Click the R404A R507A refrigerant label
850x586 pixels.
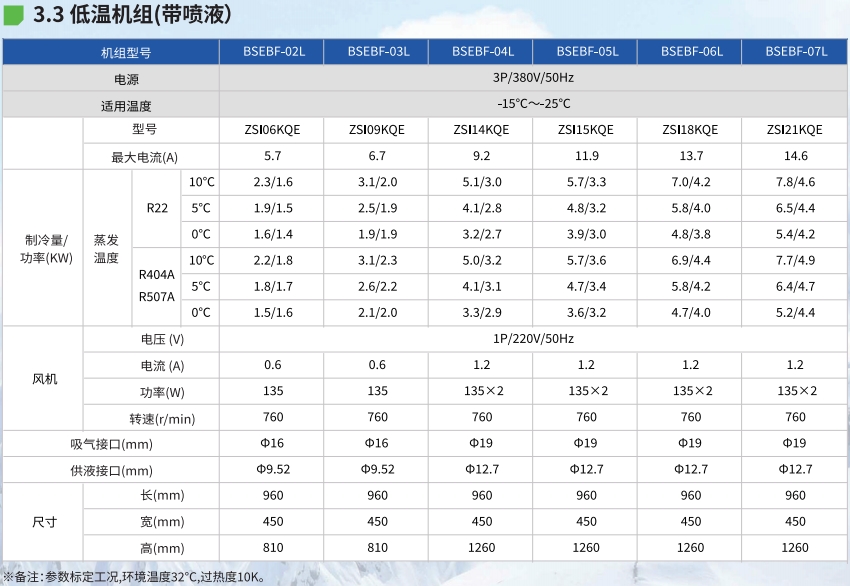[x=157, y=286]
